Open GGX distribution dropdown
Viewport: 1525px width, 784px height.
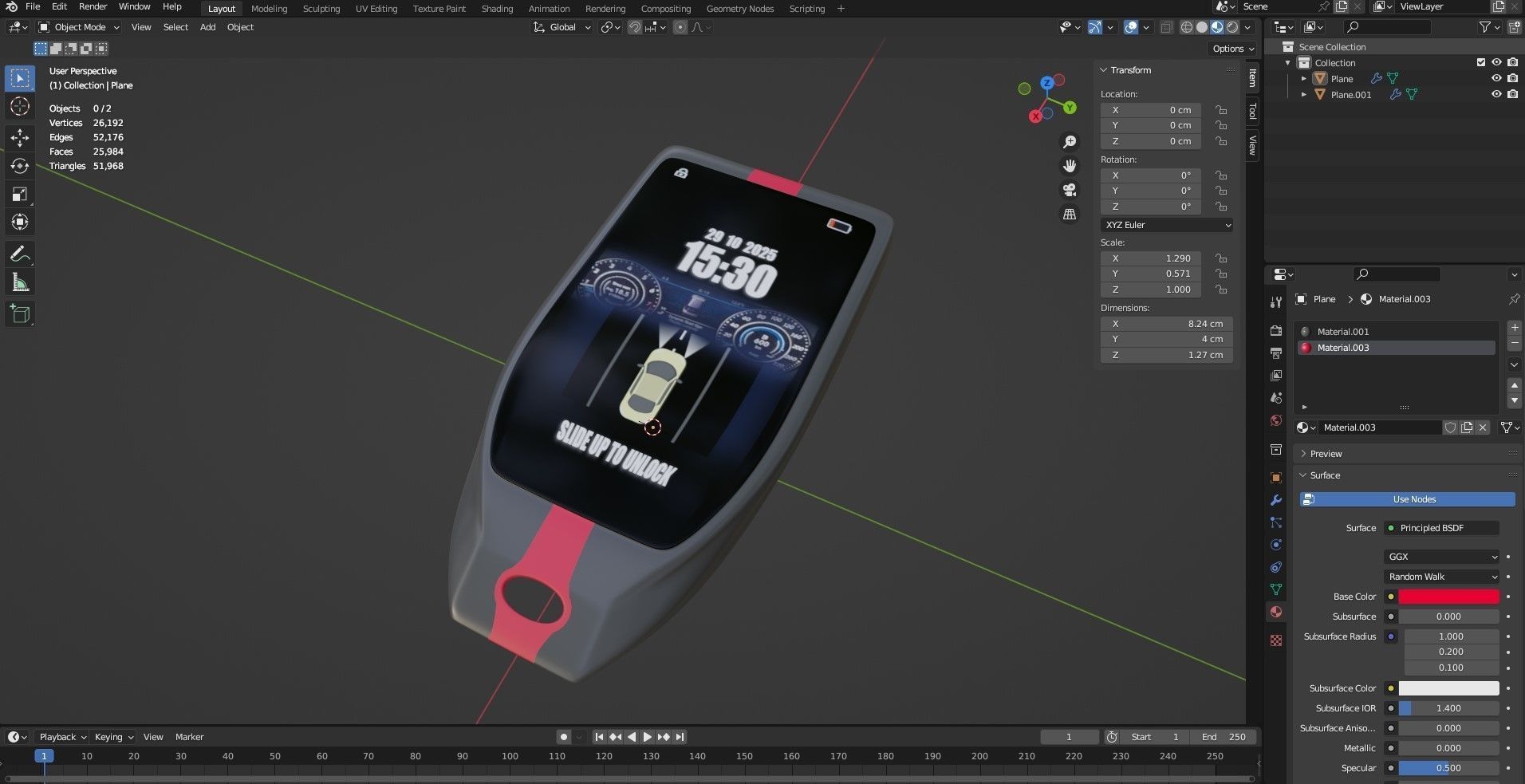(x=1442, y=557)
